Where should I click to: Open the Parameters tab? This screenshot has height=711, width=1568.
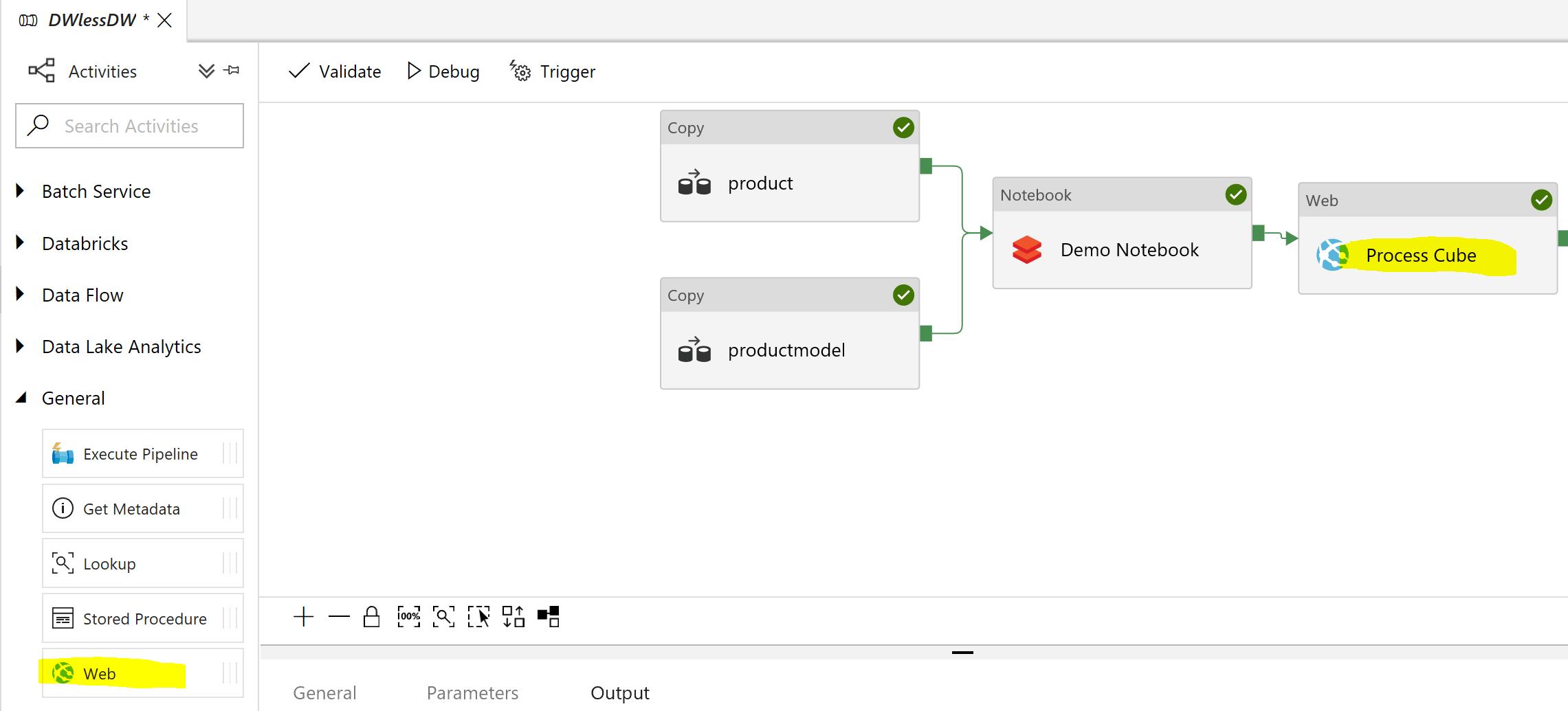tap(472, 692)
